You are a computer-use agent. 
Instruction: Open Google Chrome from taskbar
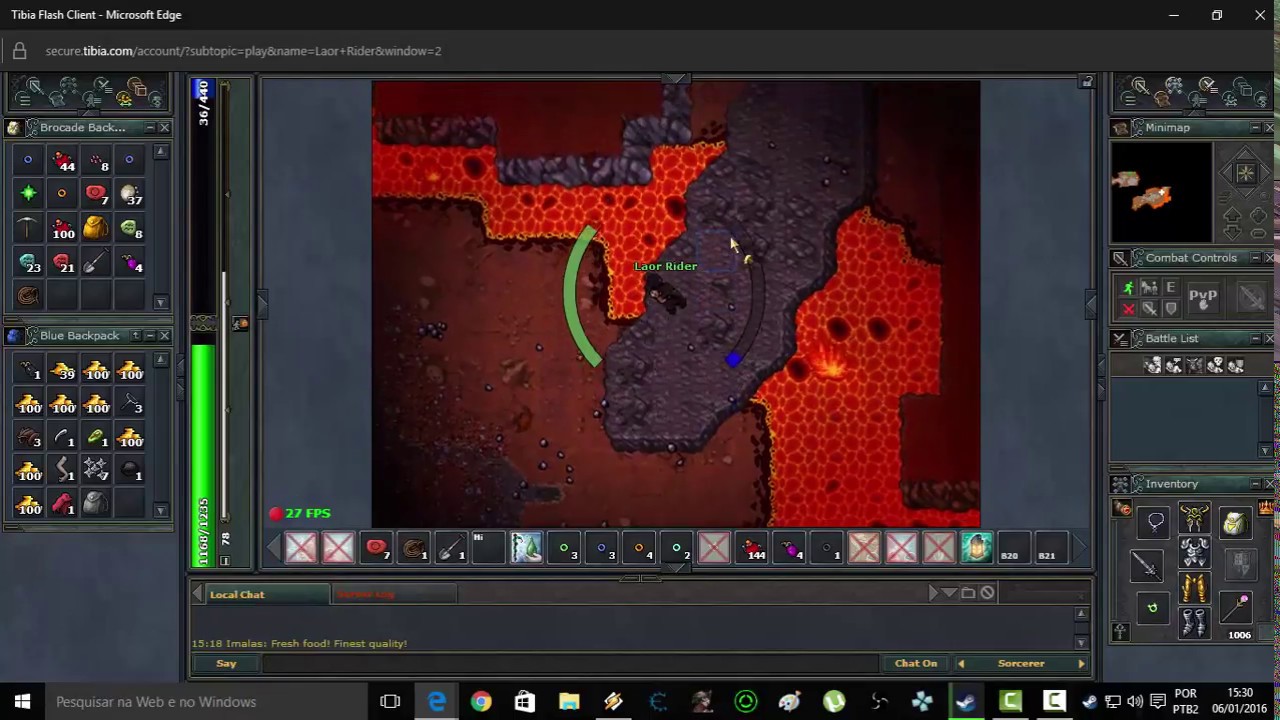pos(481,702)
